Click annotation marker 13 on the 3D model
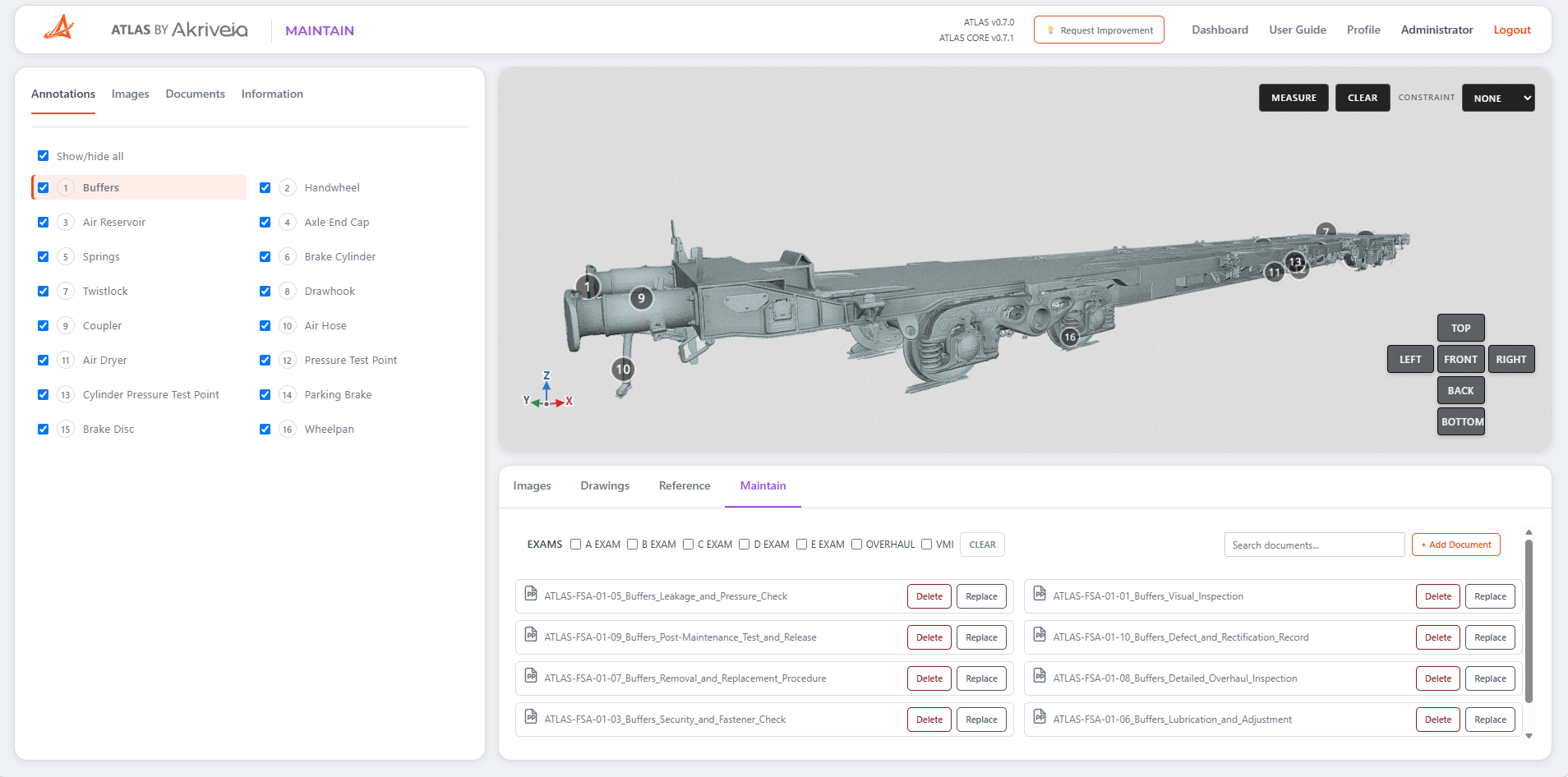 1296,262
